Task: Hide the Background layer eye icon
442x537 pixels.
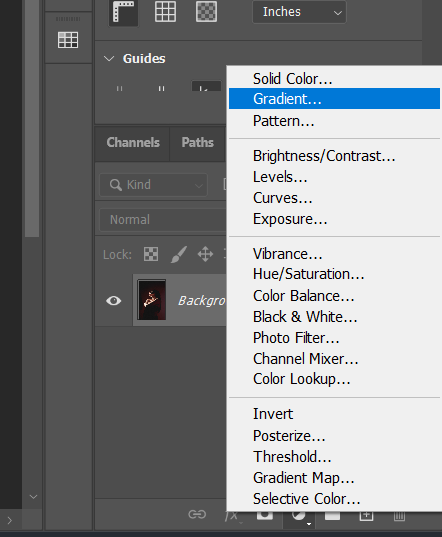Action: click(x=114, y=301)
